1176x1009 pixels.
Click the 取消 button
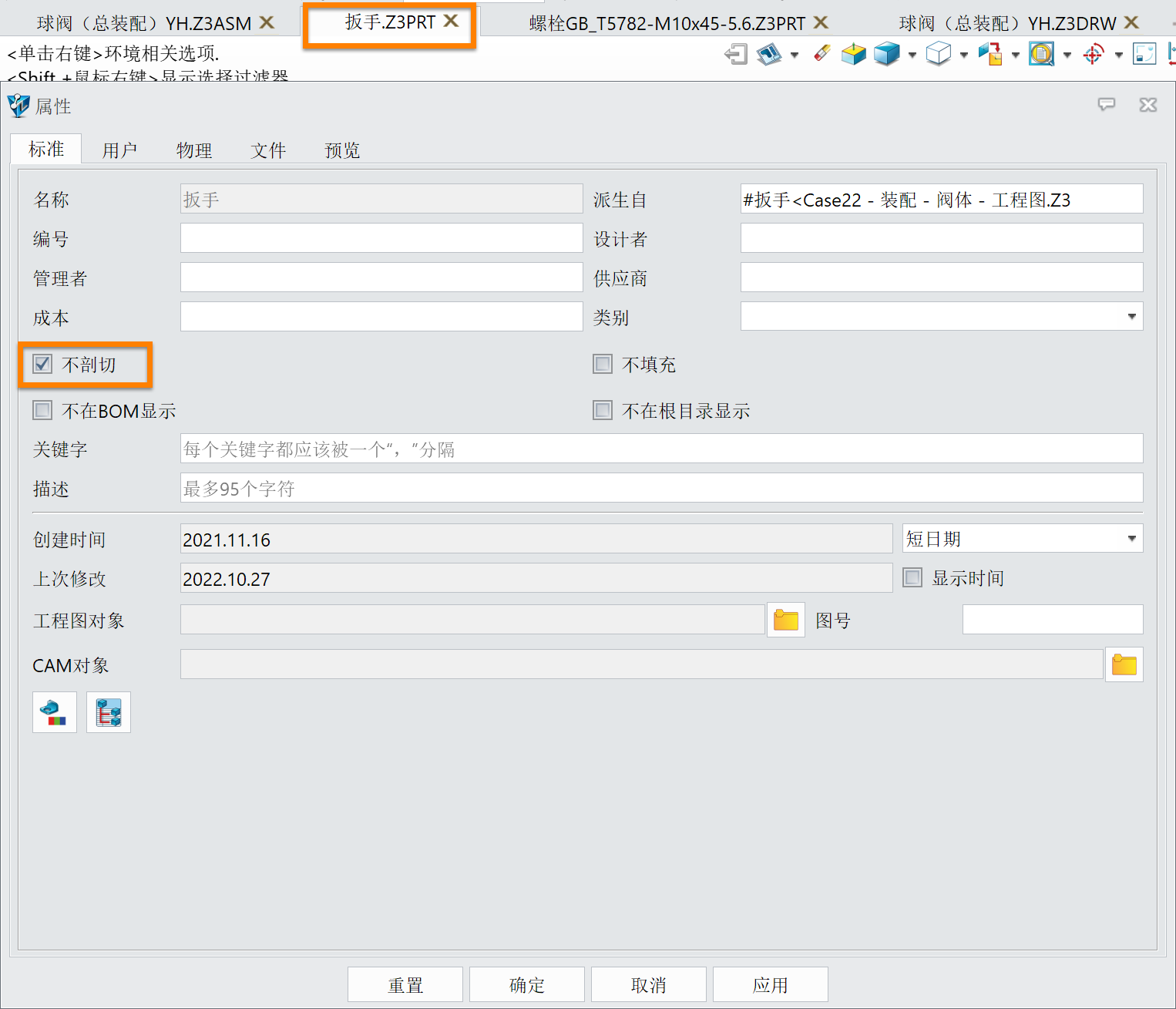[649, 984]
